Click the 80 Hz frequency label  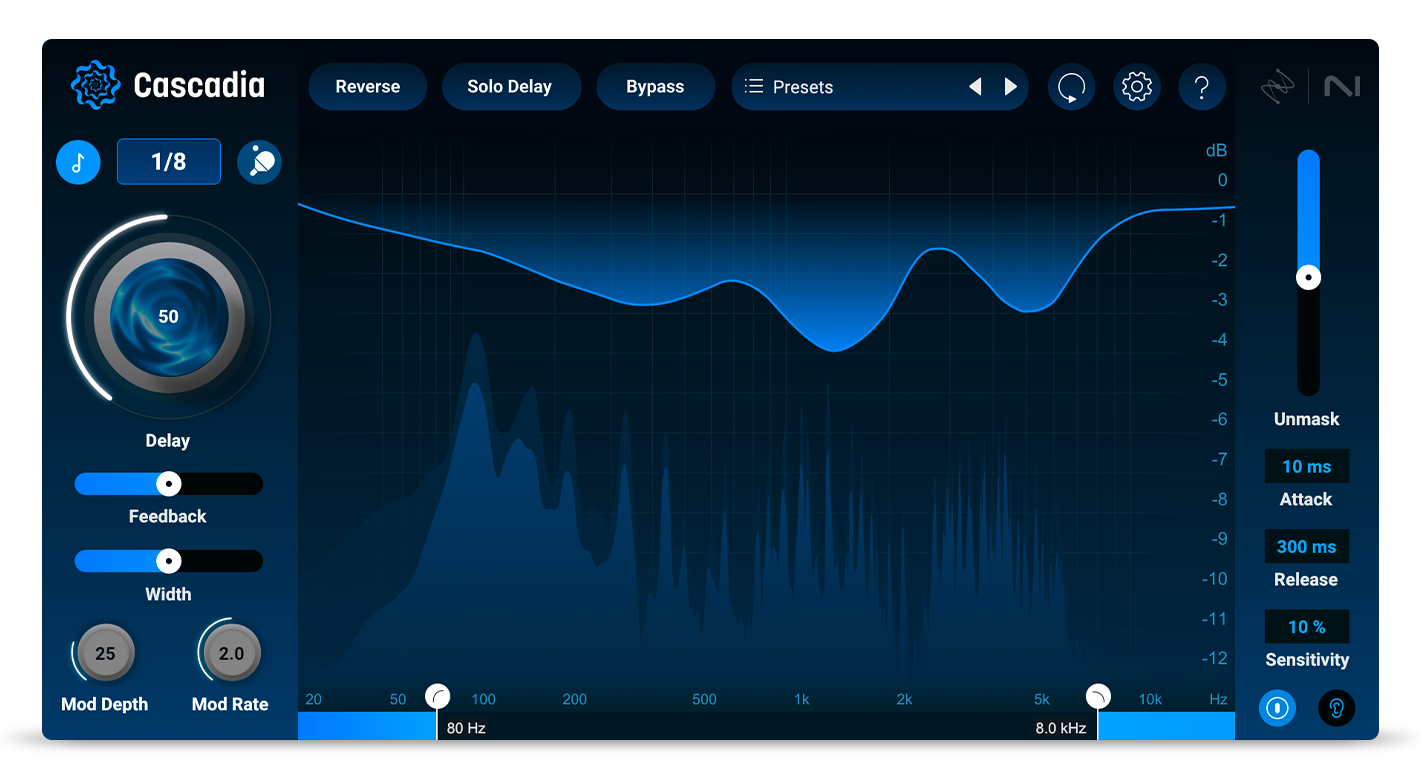coord(466,728)
